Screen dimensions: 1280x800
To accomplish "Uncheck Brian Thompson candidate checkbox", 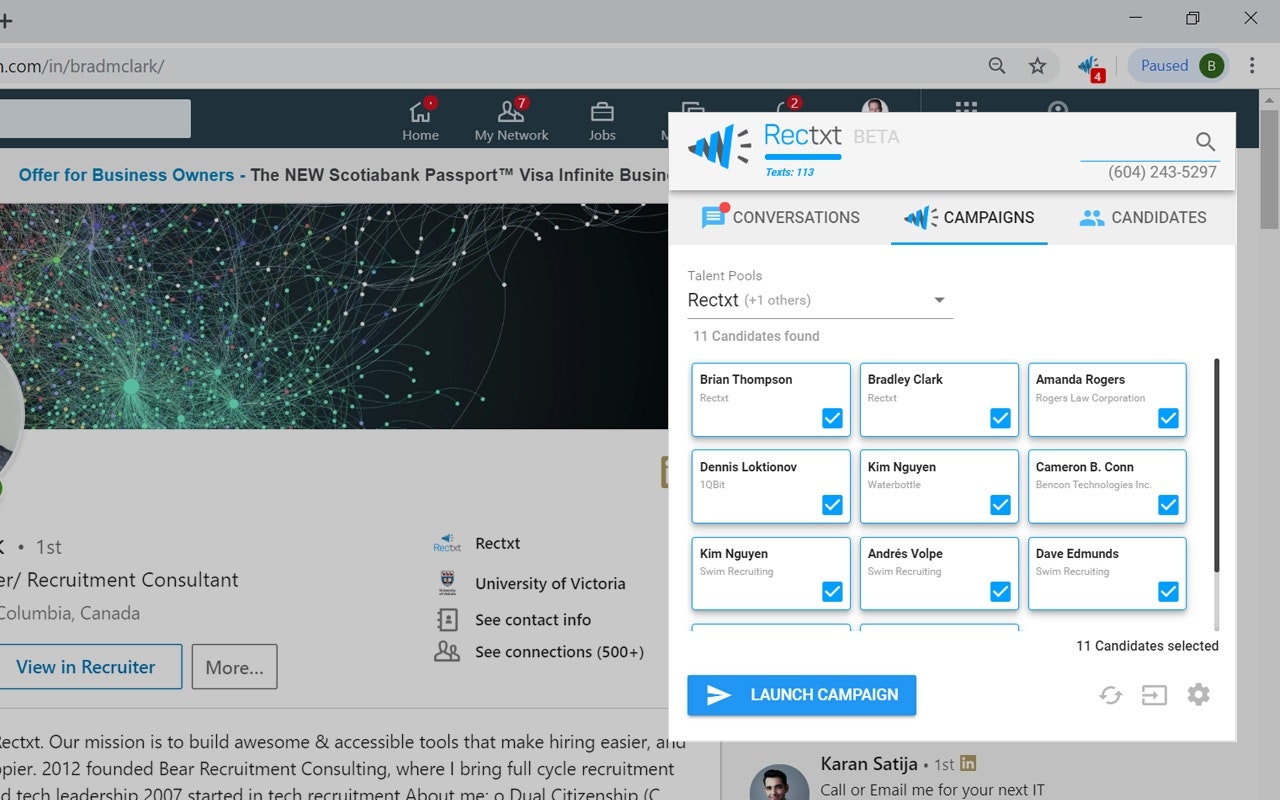I will click(x=832, y=418).
